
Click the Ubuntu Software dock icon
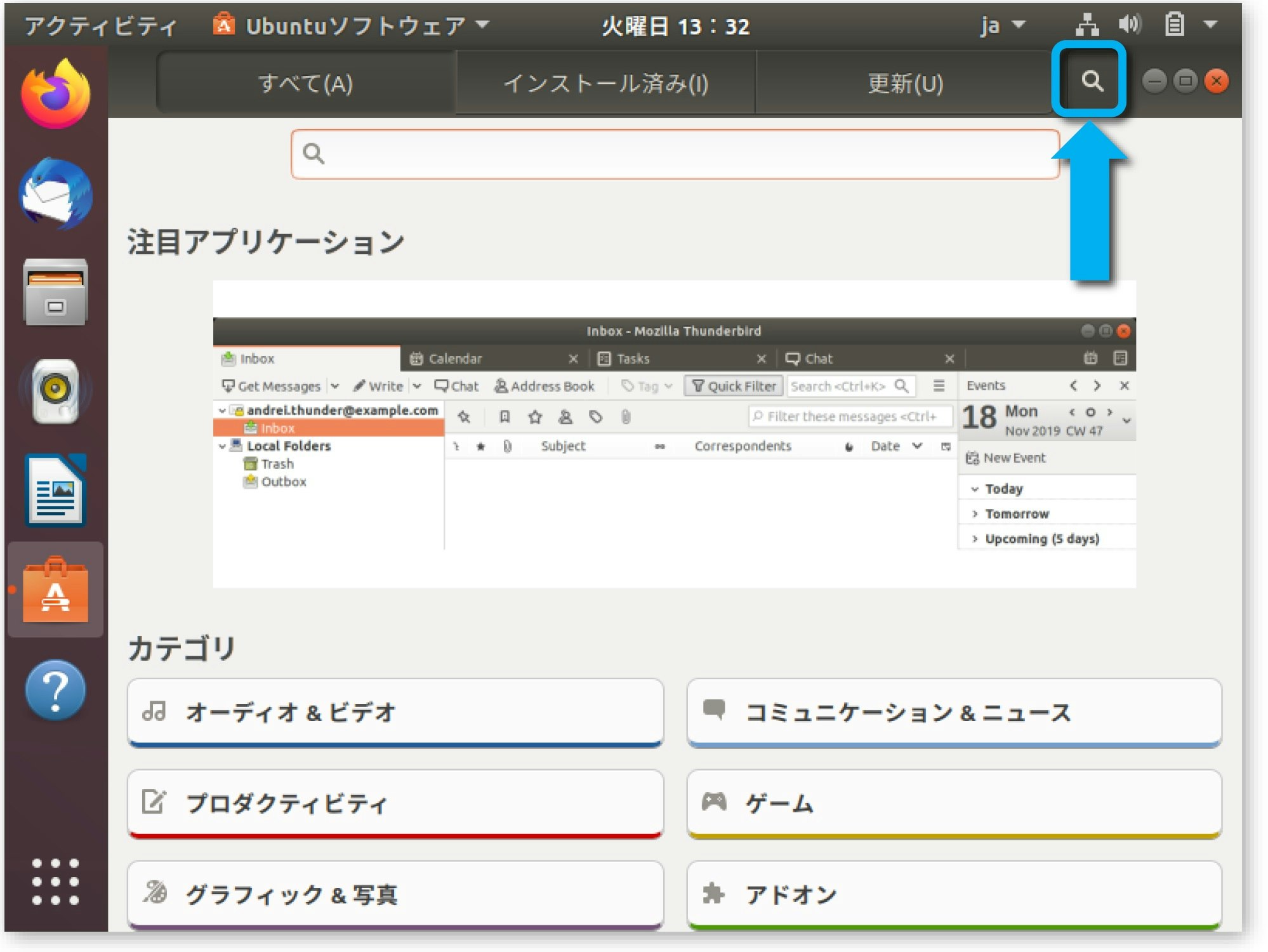click(55, 590)
